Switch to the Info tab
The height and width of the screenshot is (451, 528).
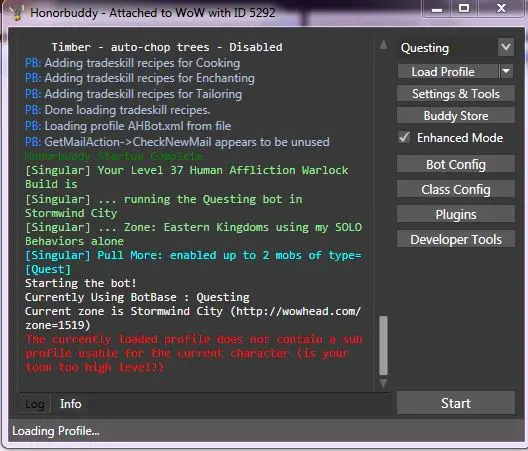click(x=70, y=404)
